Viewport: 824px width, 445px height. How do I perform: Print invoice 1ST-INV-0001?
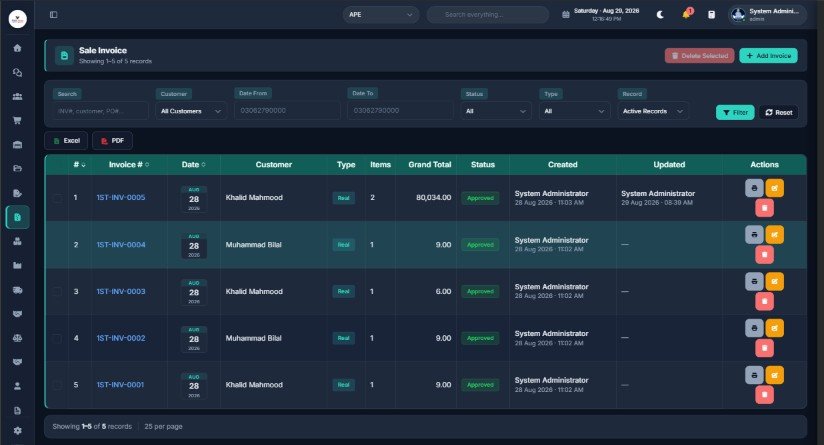point(754,375)
